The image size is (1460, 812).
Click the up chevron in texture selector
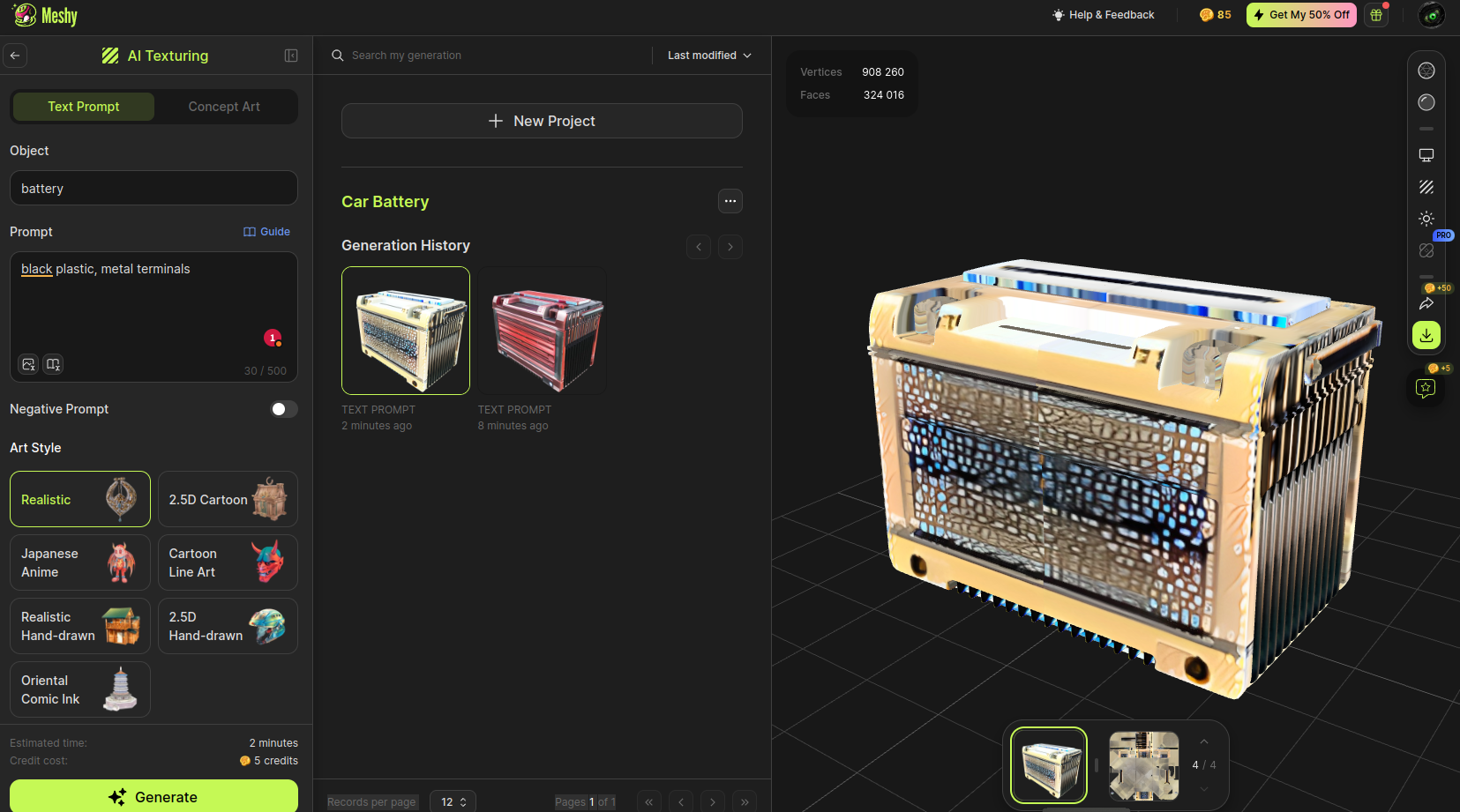[1204, 741]
